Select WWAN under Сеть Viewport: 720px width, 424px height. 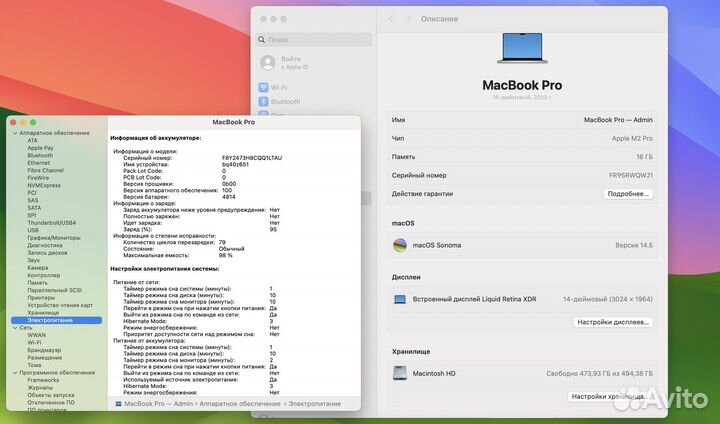(36, 335)
